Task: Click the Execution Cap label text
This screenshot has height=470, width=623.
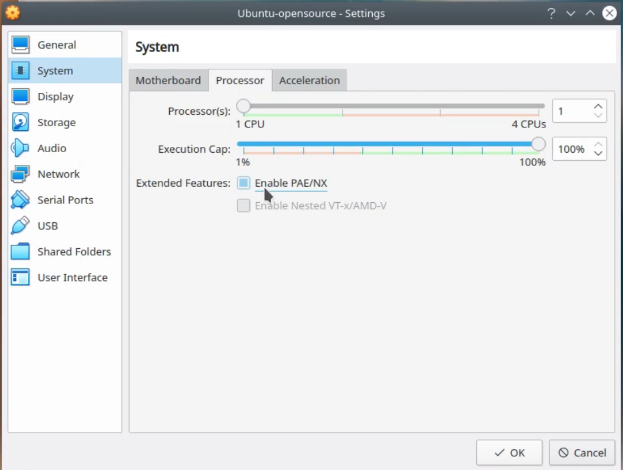Action: (194, 149)
